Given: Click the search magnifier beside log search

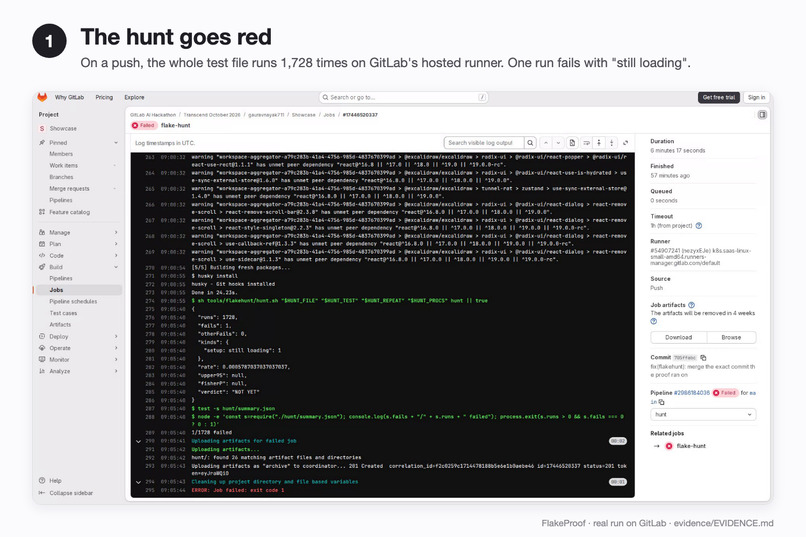Looking at the screenshot, I should 530,143.
